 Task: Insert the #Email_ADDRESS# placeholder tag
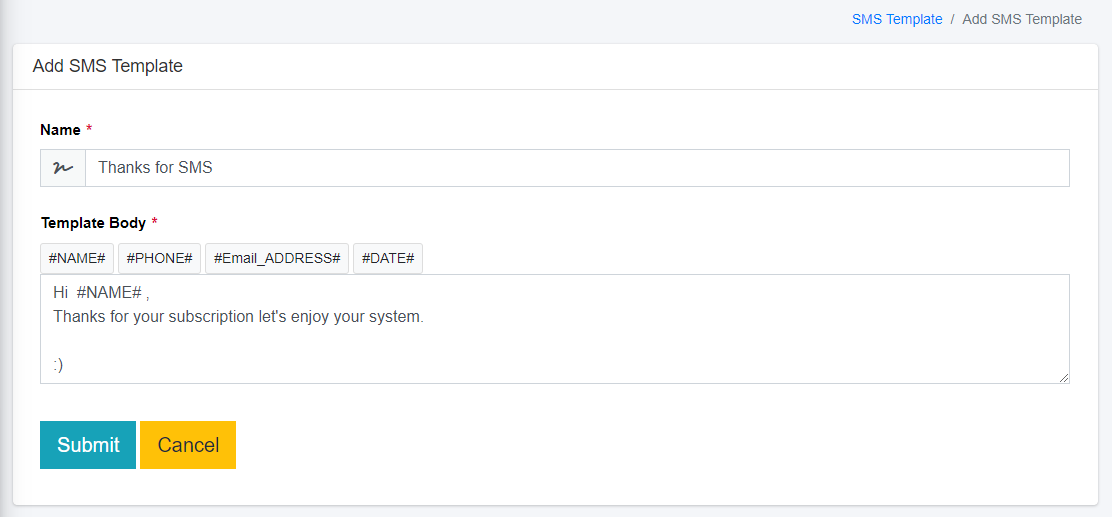pyautogui.click(x=277, y=258)
